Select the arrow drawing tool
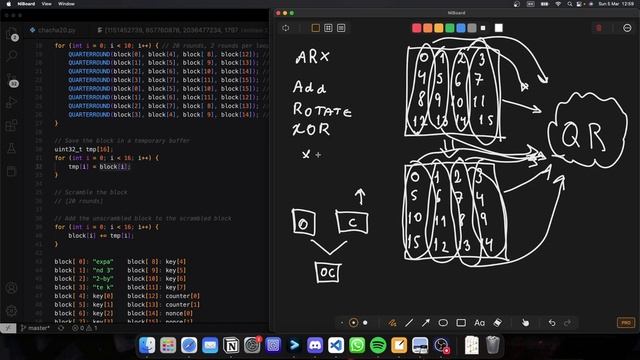 (426, 323)
